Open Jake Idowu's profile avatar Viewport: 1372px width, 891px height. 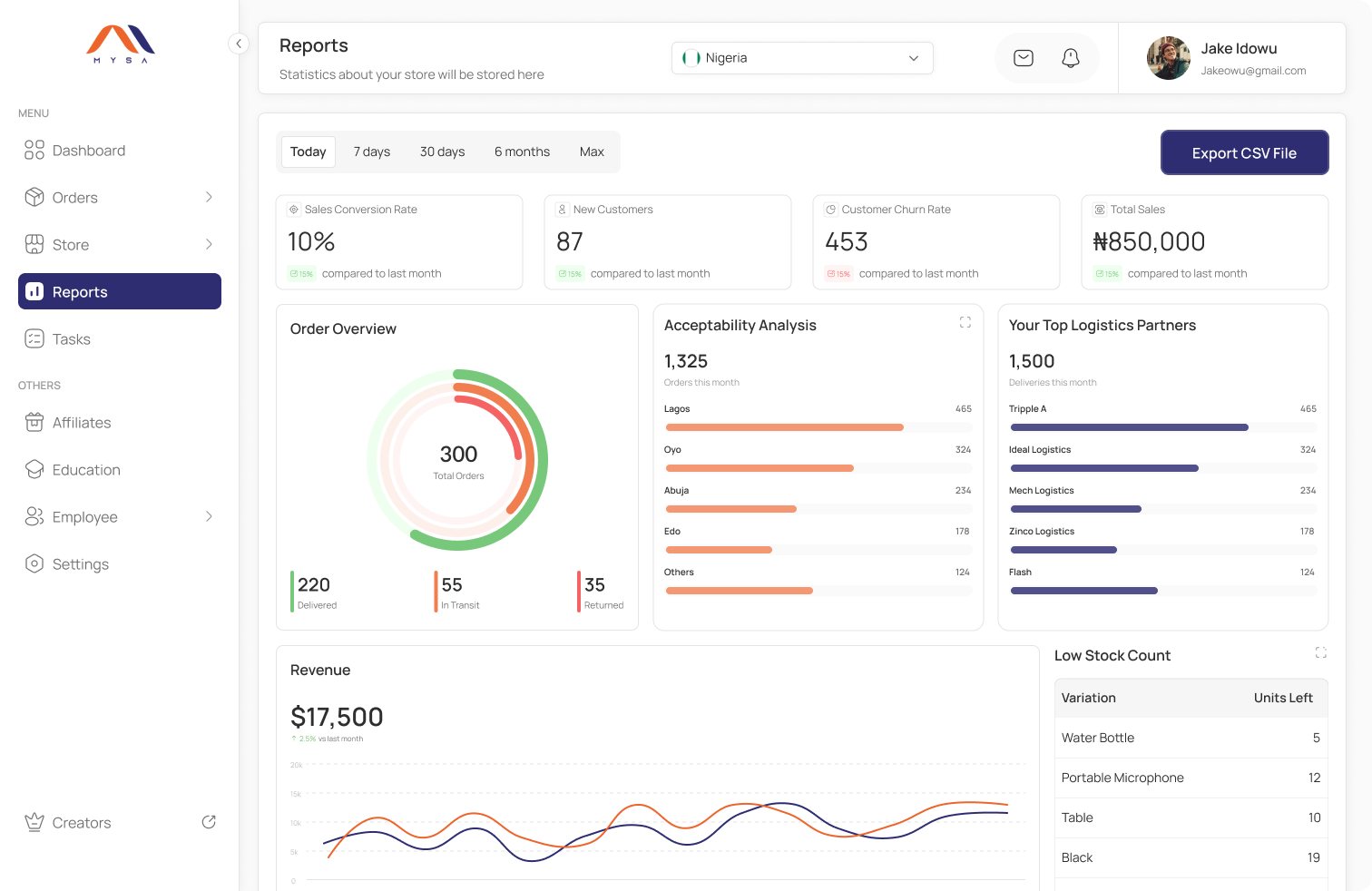click(x=1169, y=58)
